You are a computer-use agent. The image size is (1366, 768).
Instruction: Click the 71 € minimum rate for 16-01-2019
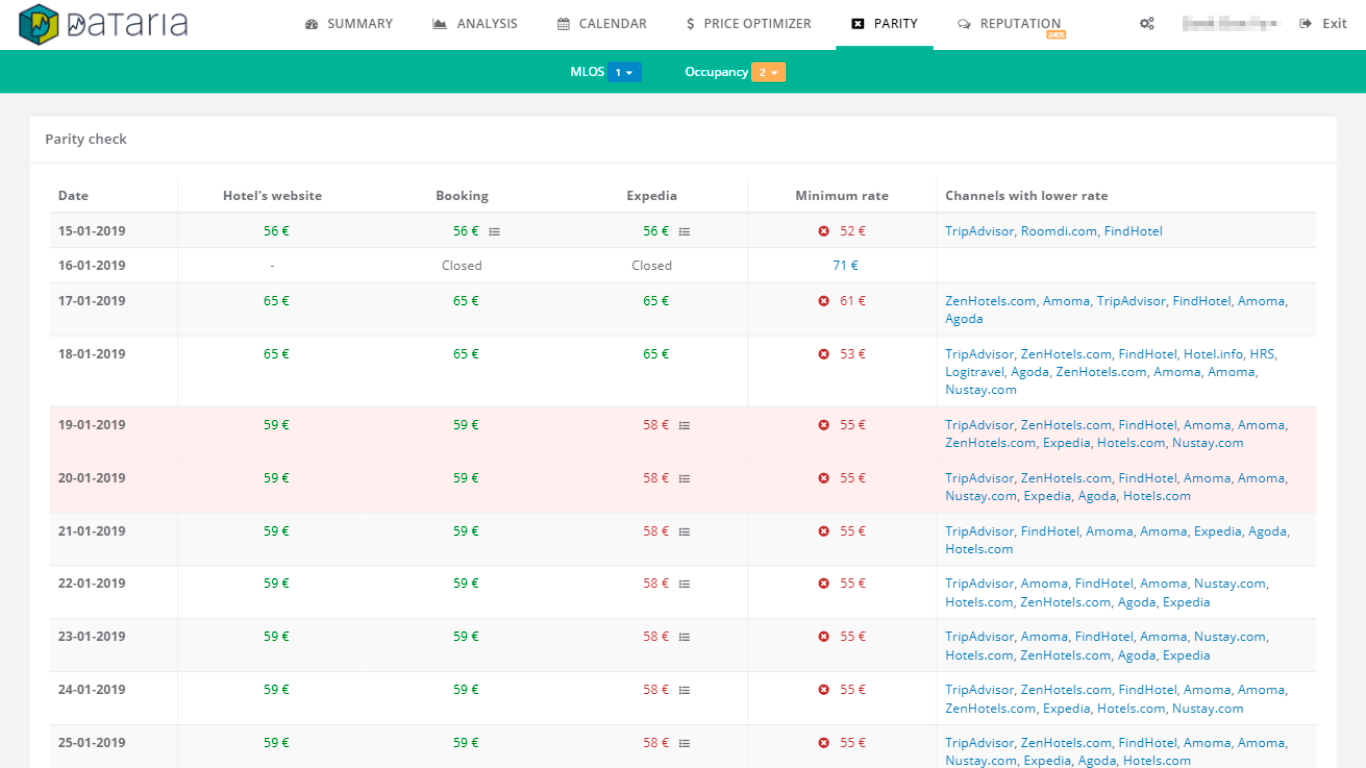coord(845,266)
